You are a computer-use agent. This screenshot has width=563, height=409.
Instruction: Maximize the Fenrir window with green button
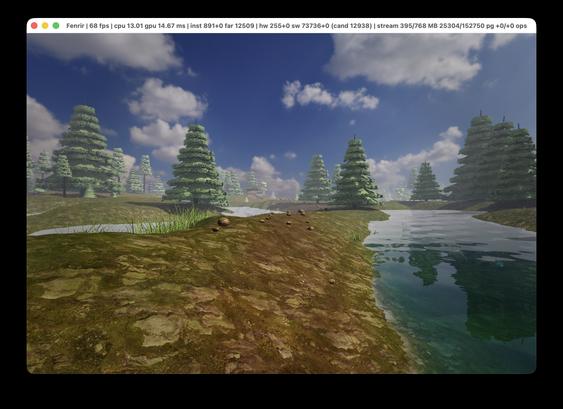click(56, 25)
